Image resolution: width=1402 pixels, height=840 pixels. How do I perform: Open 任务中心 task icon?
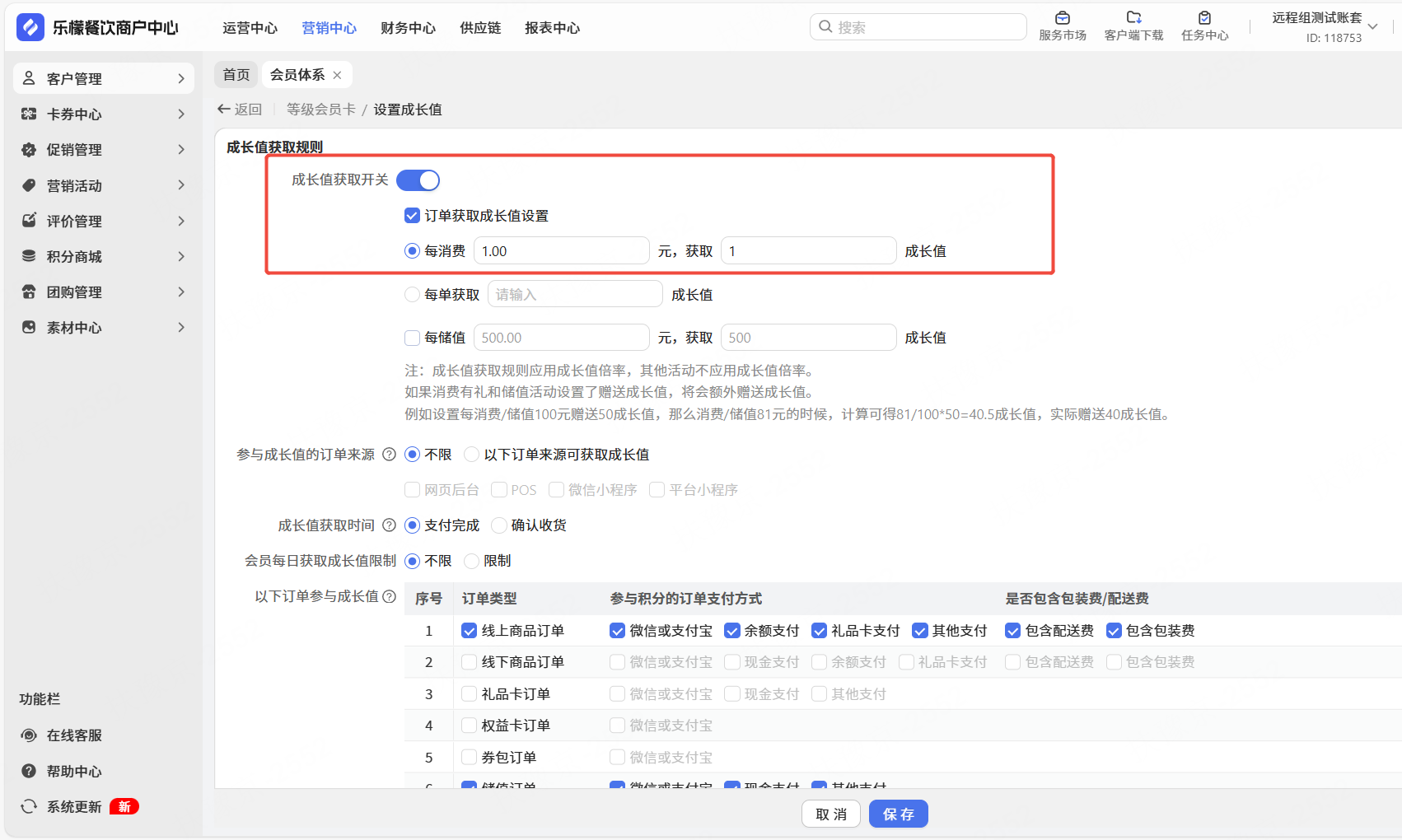[x=1204, y=18]
